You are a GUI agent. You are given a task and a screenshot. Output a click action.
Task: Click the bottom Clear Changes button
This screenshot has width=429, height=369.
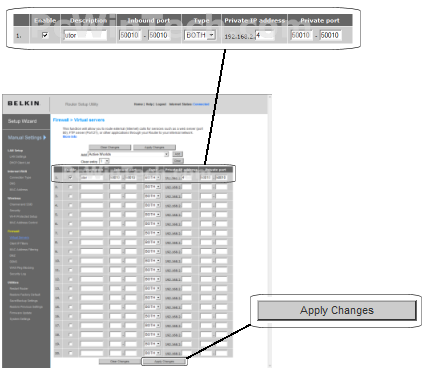(x=120, y=361)
